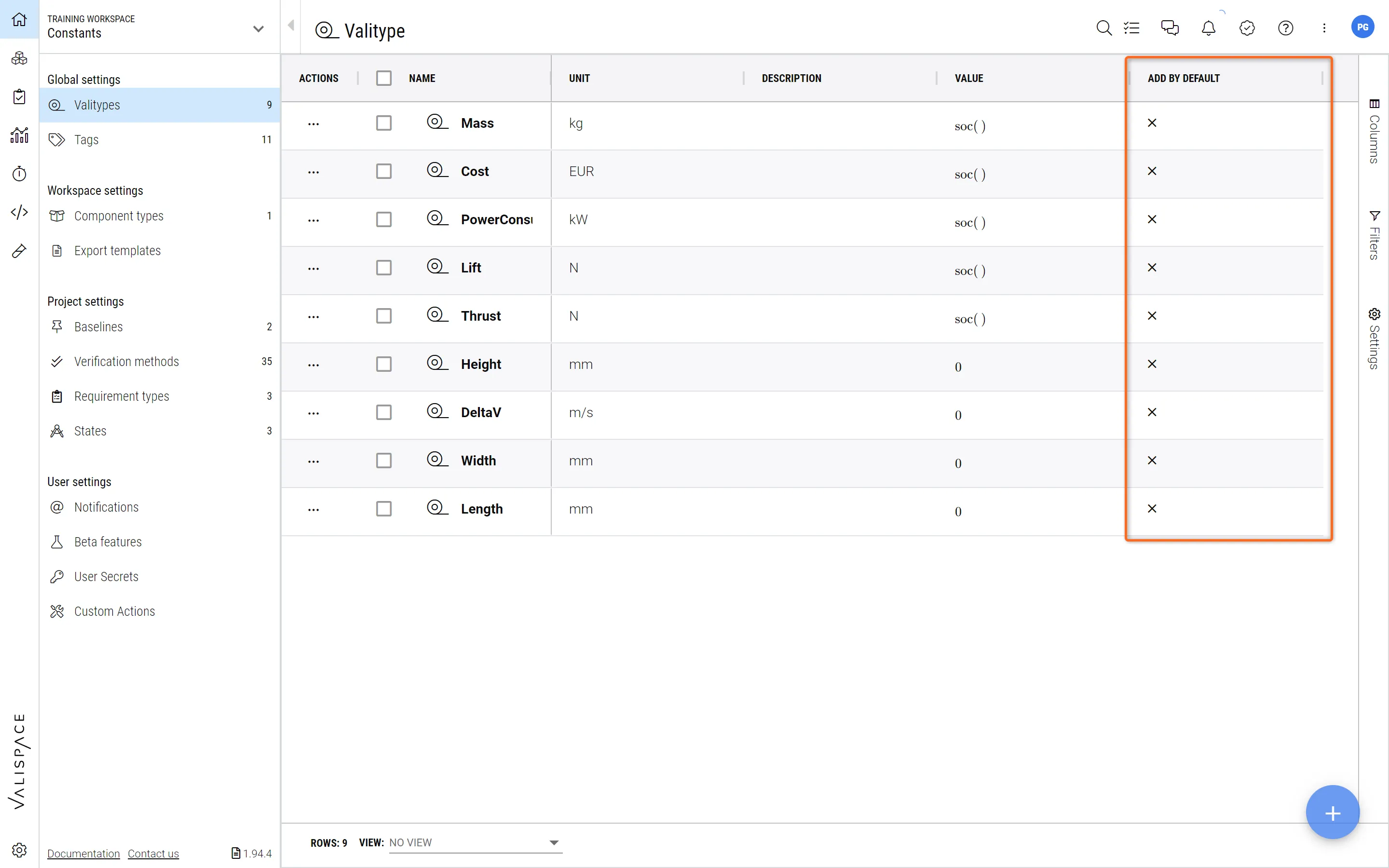Screen dimensions: 1389x868
Task: Open actions menu for Cost row
Action: [313, 172]
